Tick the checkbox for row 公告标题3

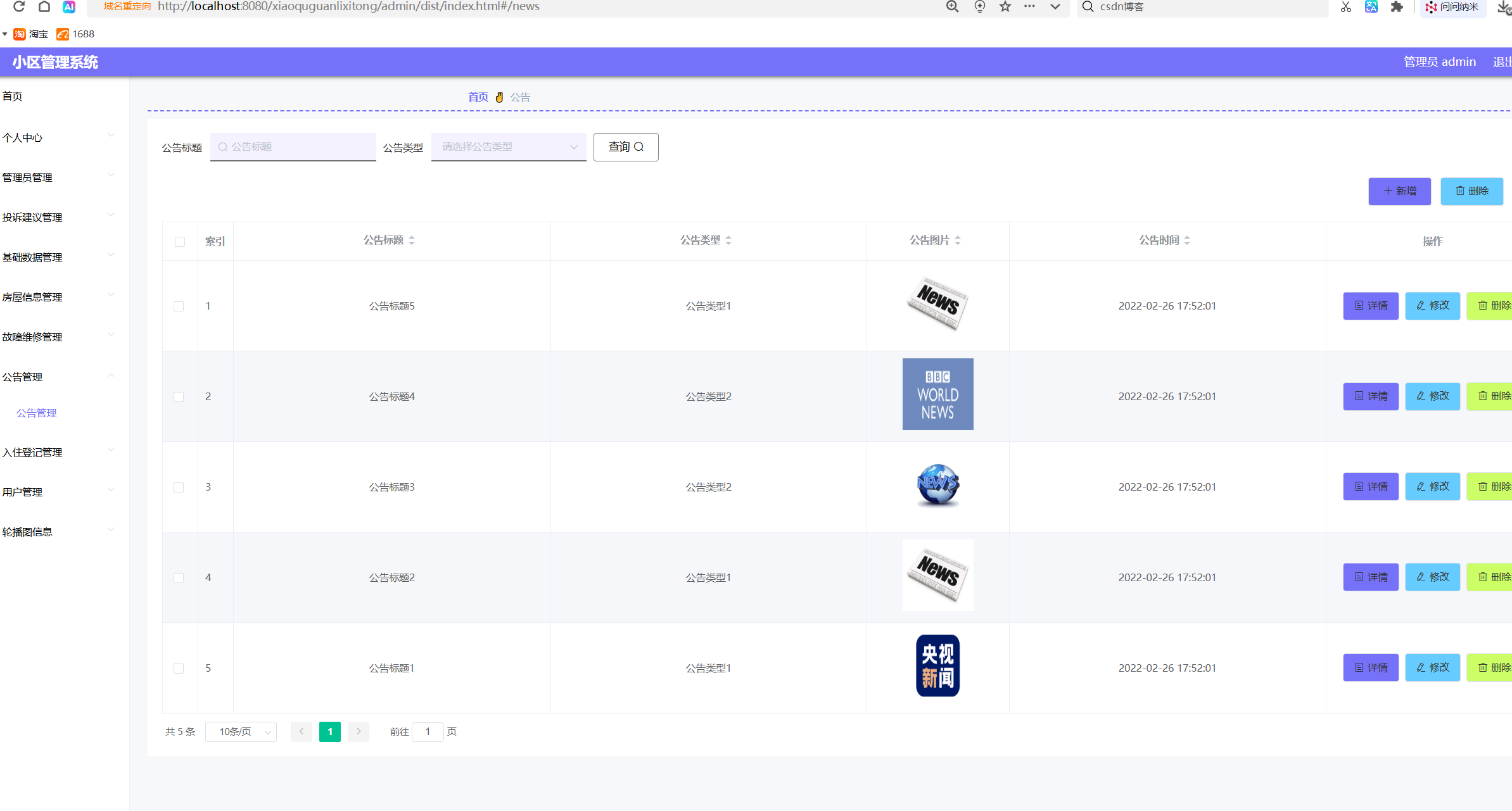[179, 487]
